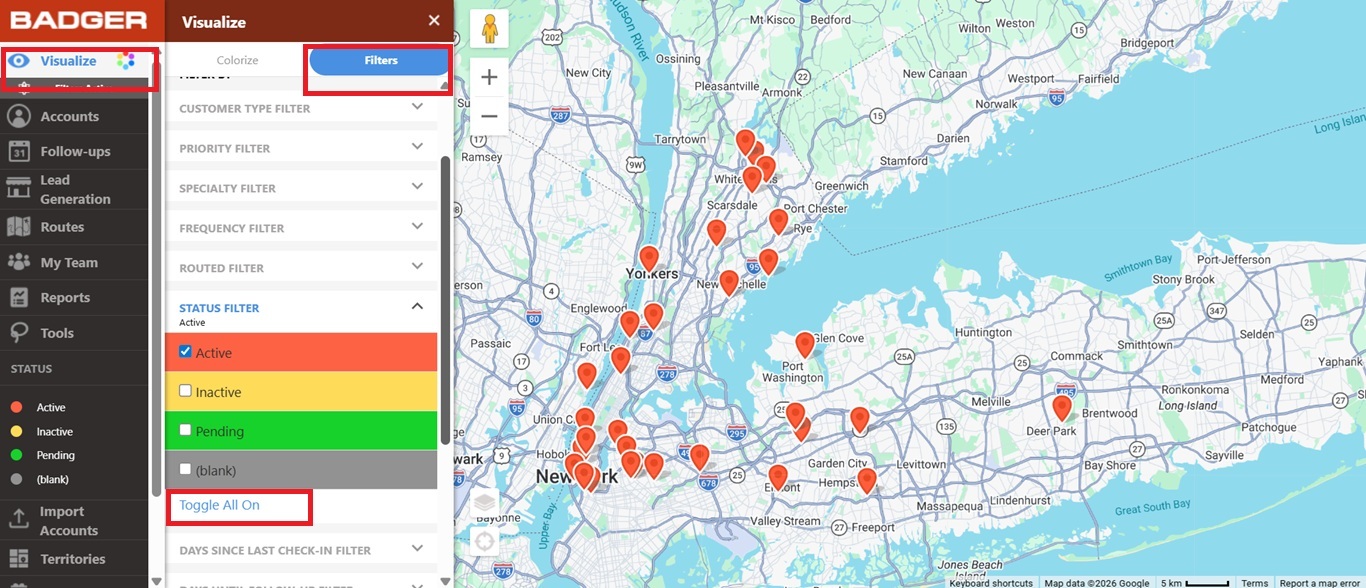Close the Visualize panel
The image size is (1366, 588).
pyautogui.click(x=434, y=21)
